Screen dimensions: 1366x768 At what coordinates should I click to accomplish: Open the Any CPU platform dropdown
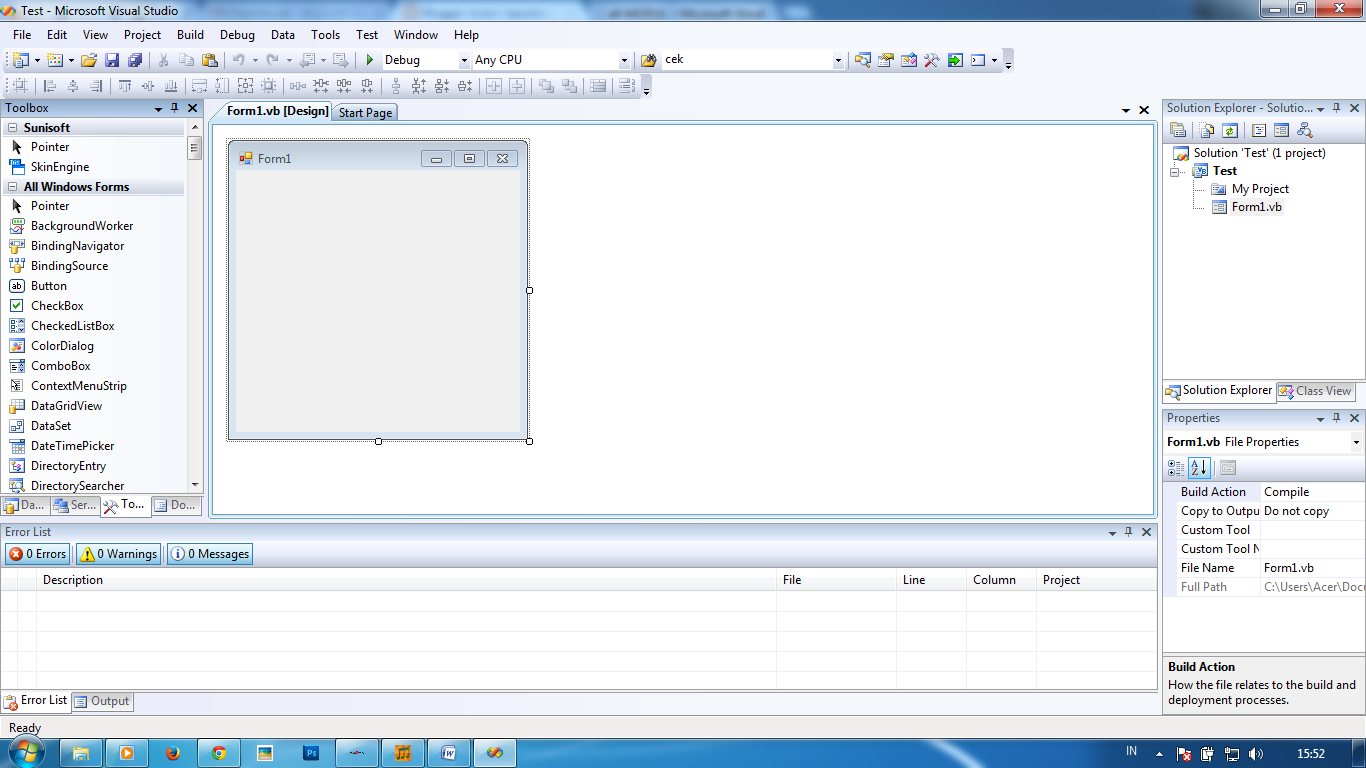pos(625,60)
